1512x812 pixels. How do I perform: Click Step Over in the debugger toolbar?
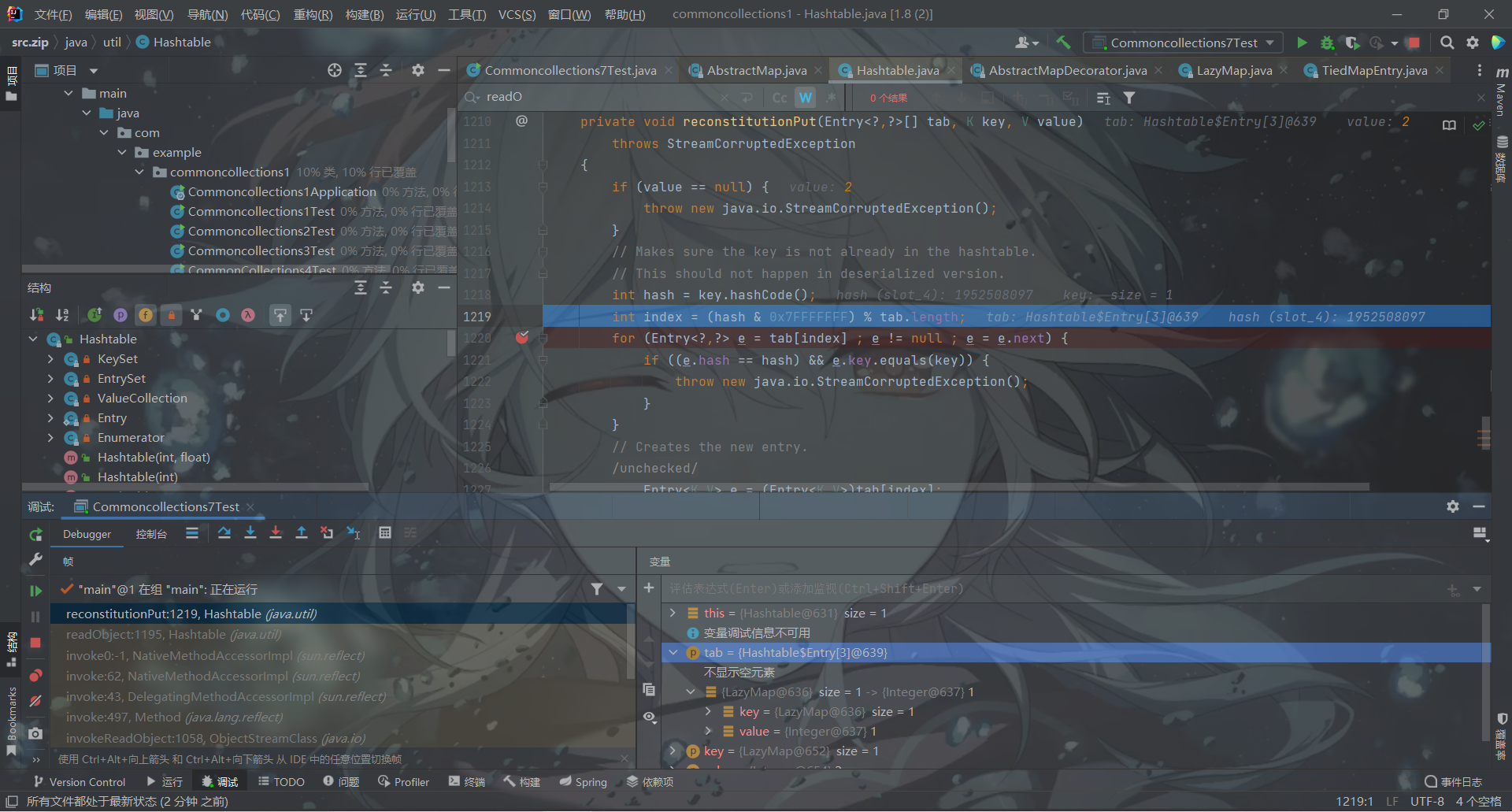(224, 533)
